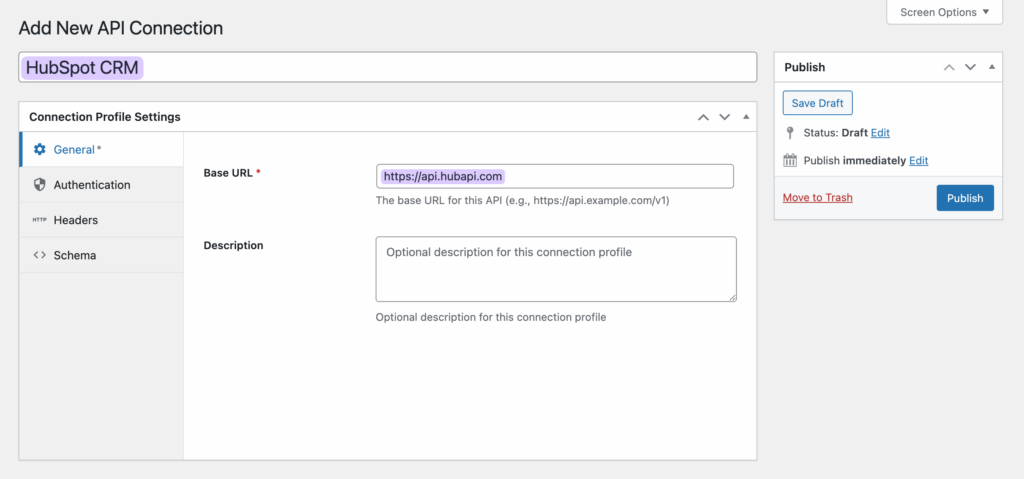The image size is (1024, 479).
Task: Switch to the Schema tab
Action: [102, 255]
